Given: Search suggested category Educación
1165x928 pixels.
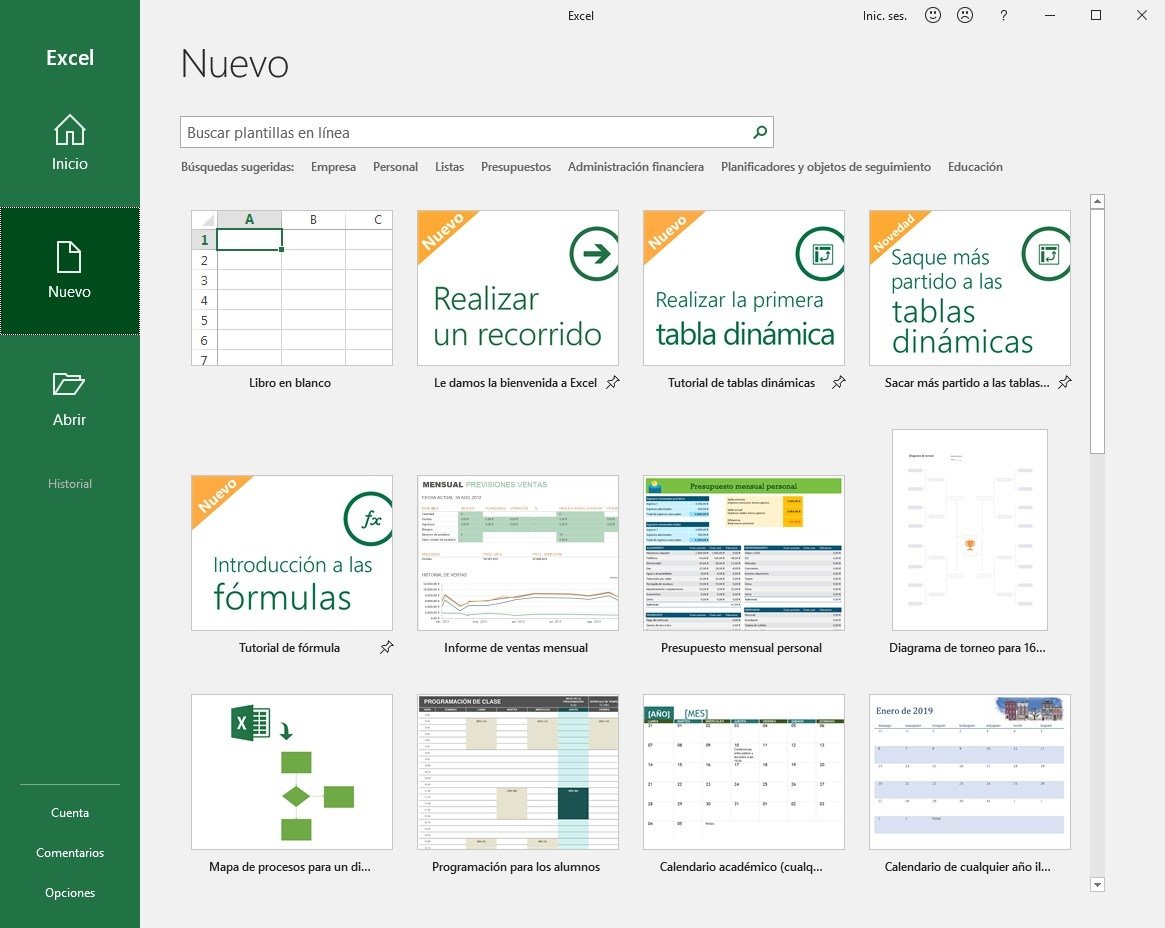Looking at the screenshot, I should (976, 167).
